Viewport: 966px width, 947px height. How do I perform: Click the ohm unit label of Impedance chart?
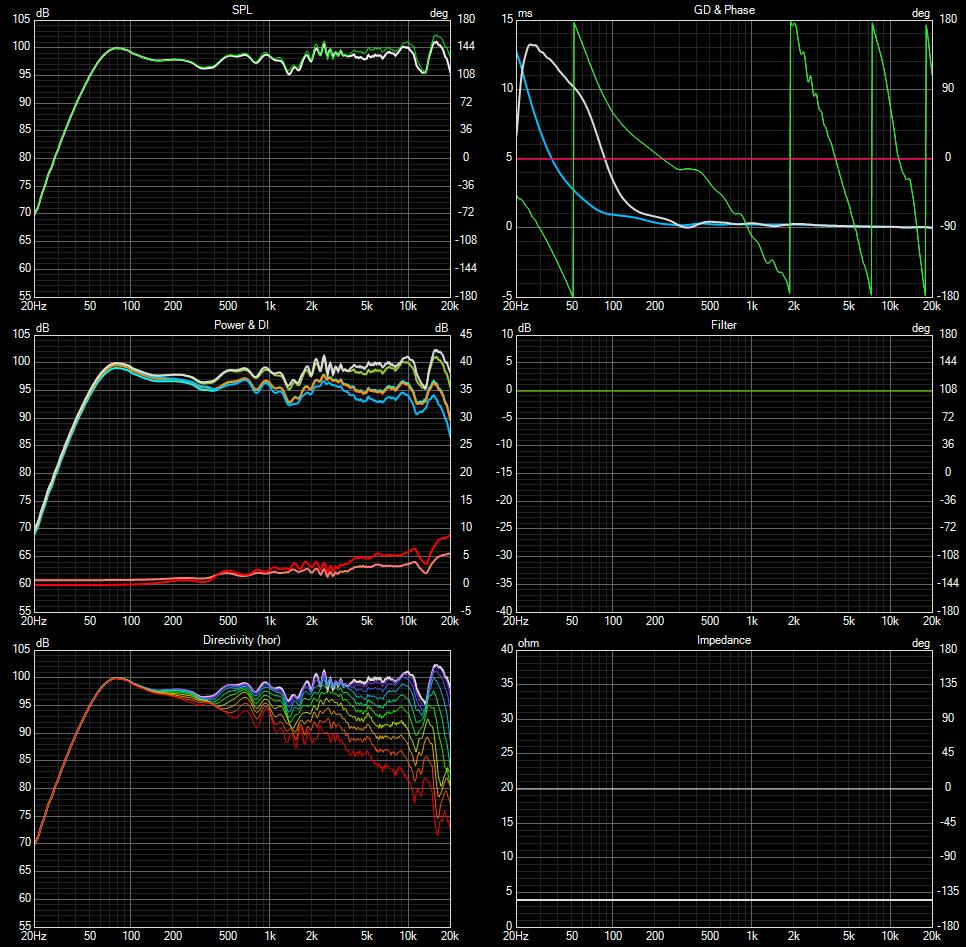coord(528,643)
